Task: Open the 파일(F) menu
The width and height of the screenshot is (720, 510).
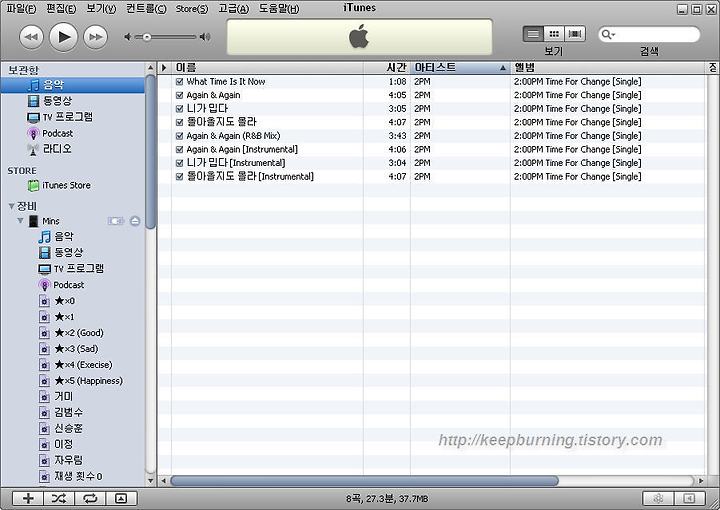Action: click(x=22, y=9)
